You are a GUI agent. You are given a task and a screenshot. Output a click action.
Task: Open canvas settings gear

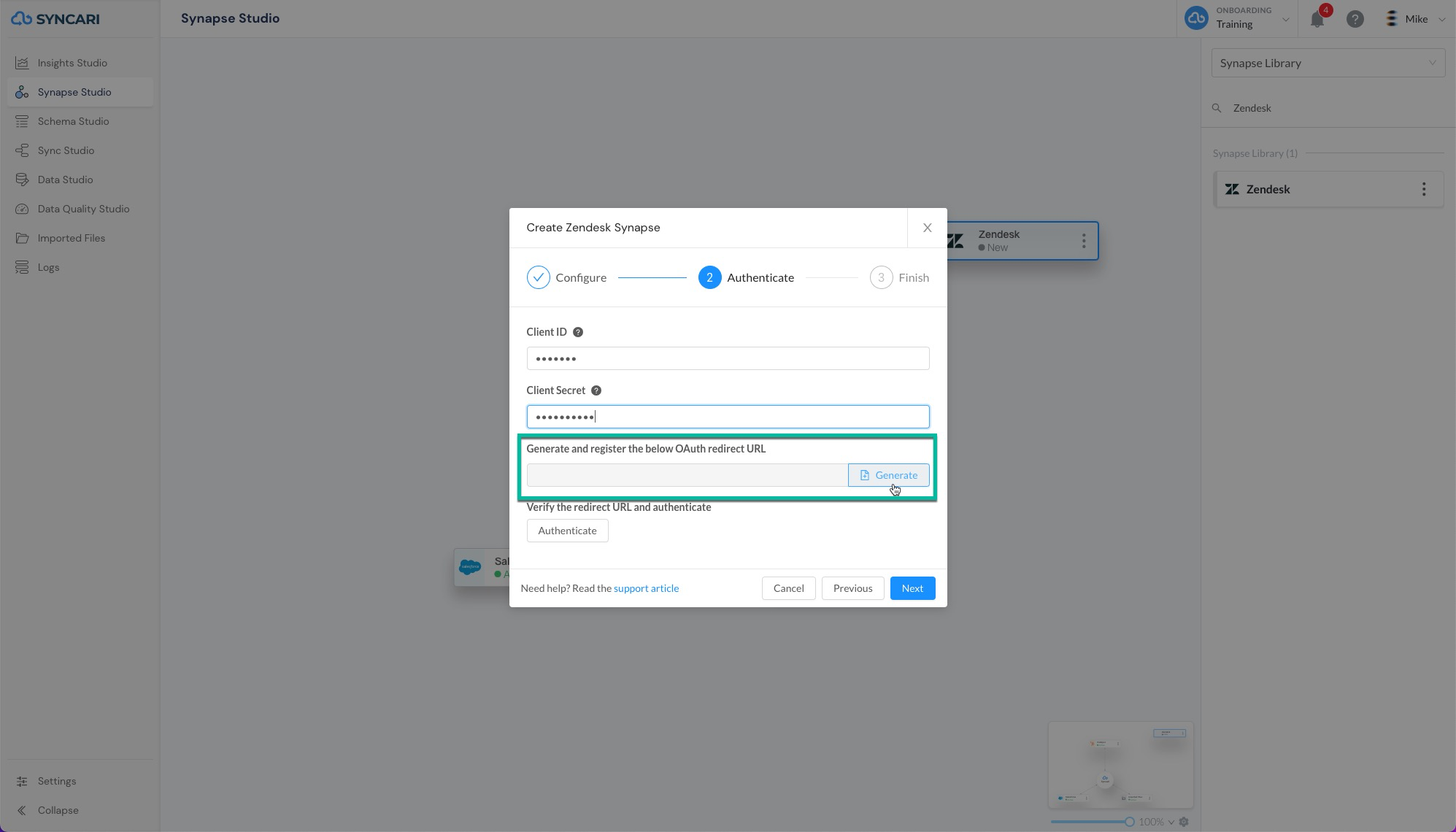1184,822
